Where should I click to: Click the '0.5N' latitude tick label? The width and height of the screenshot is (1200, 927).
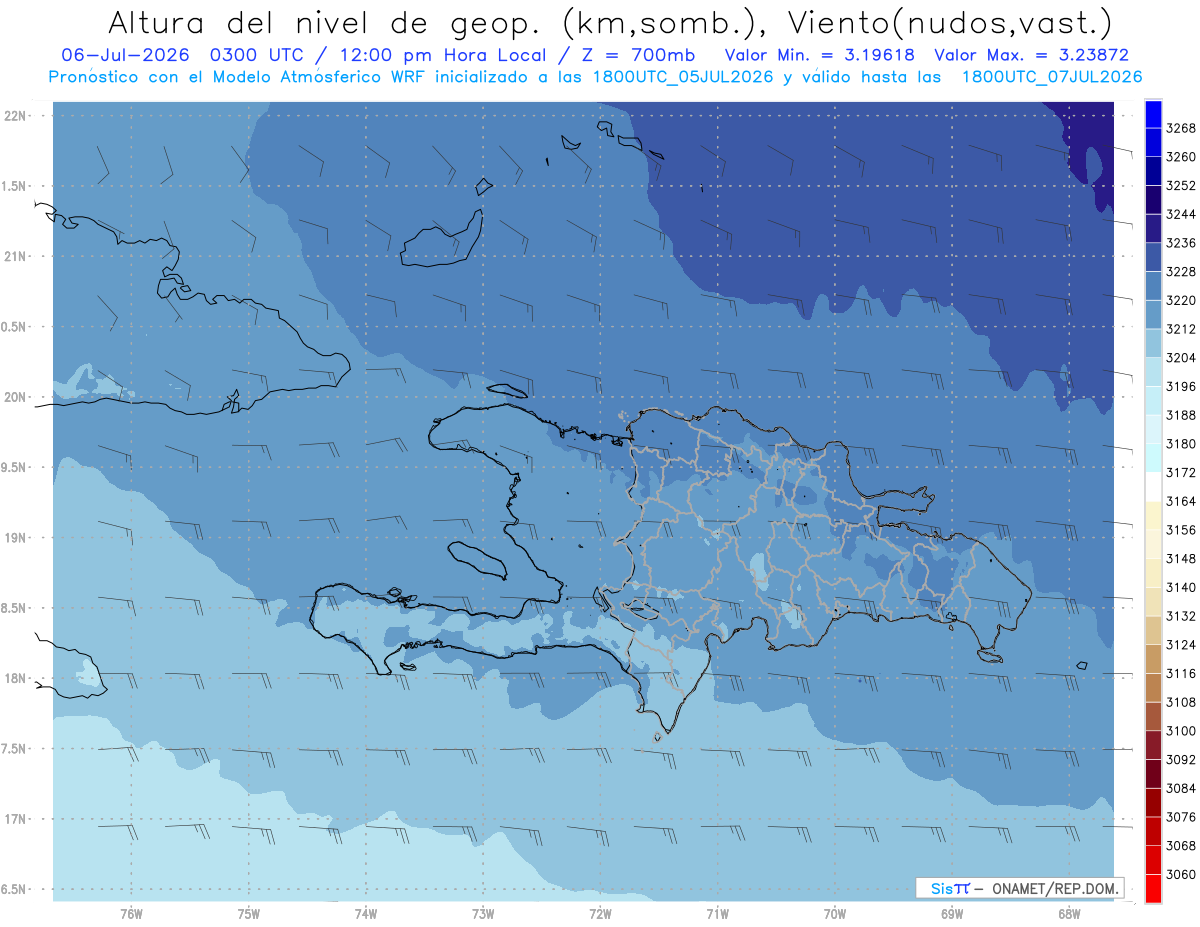pyautogui.click(x=12, y=327)
